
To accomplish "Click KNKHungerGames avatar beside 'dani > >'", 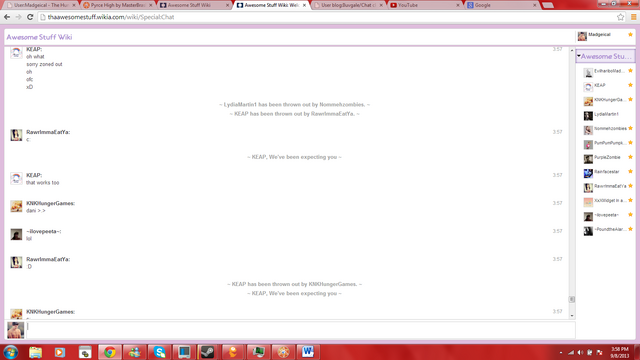I will click(16, 206).
